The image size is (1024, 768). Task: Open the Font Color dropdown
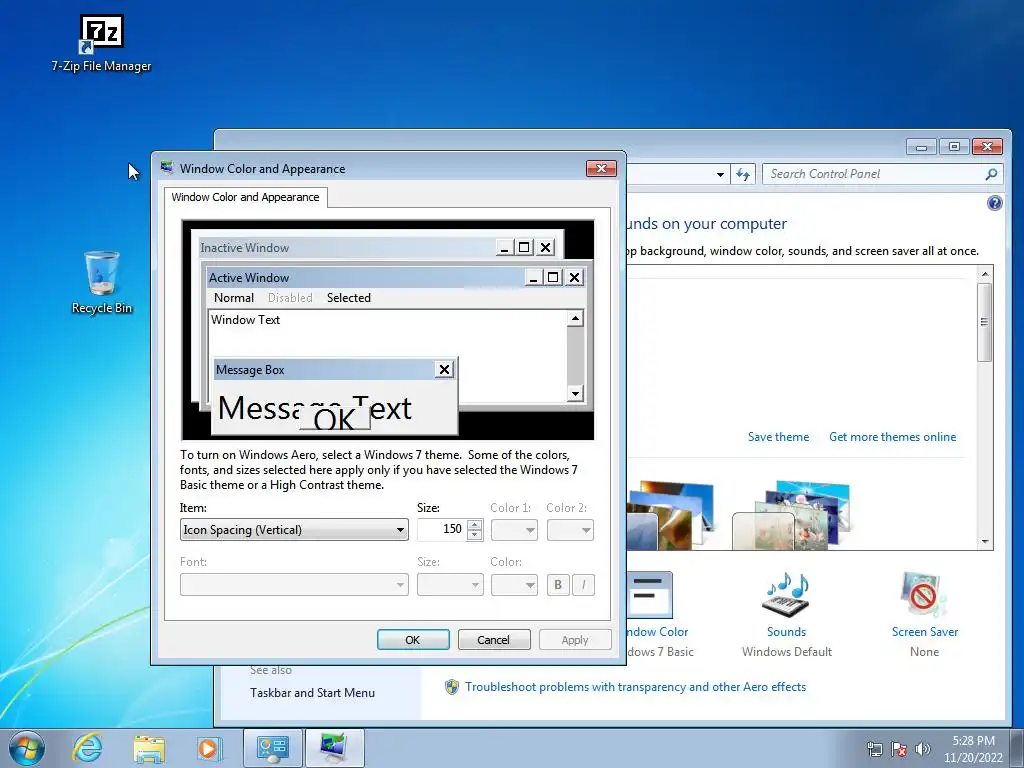click(515, 584)
